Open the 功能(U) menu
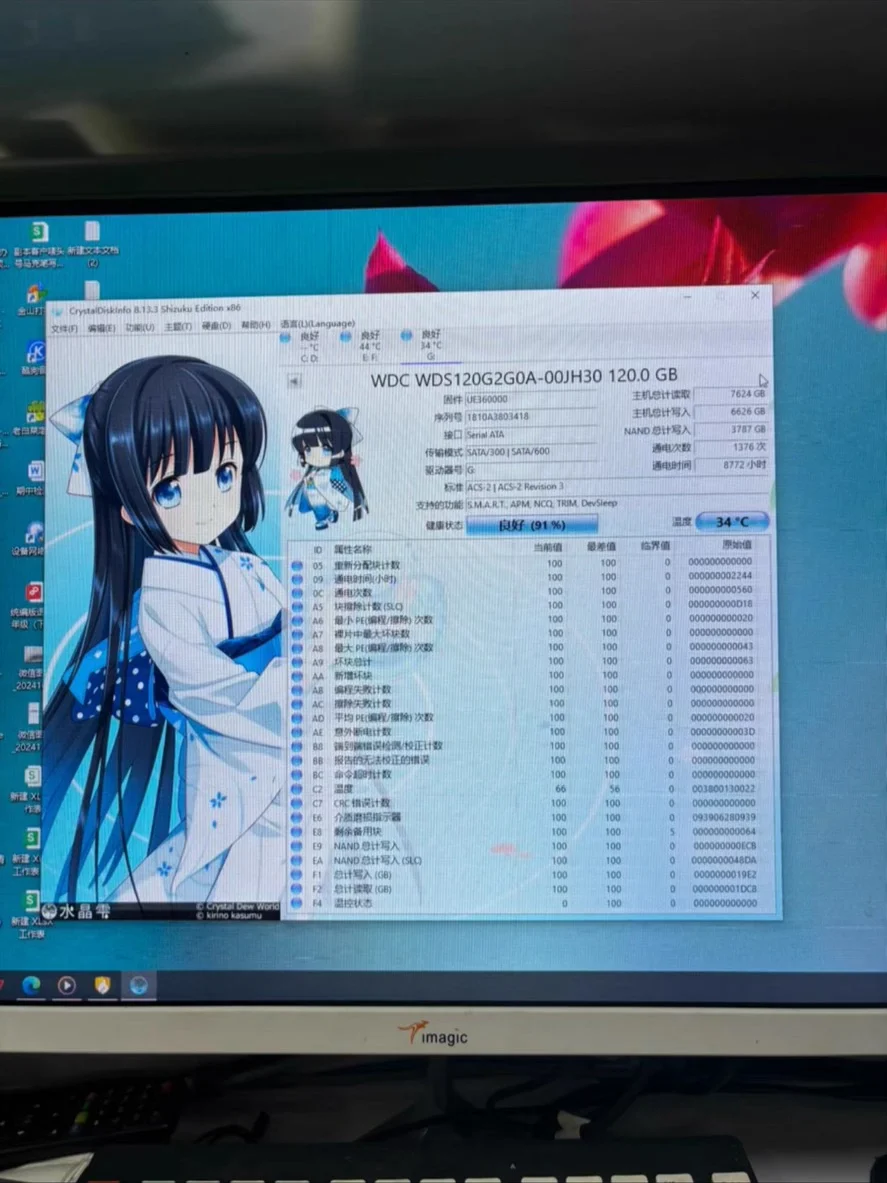 coord(140,327)
